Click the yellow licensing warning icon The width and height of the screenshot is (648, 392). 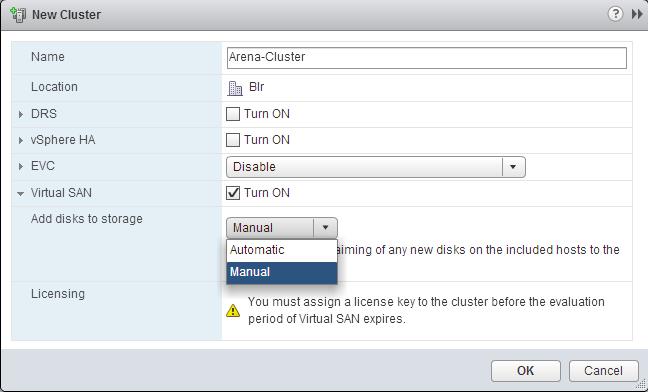tap(233, 311)
